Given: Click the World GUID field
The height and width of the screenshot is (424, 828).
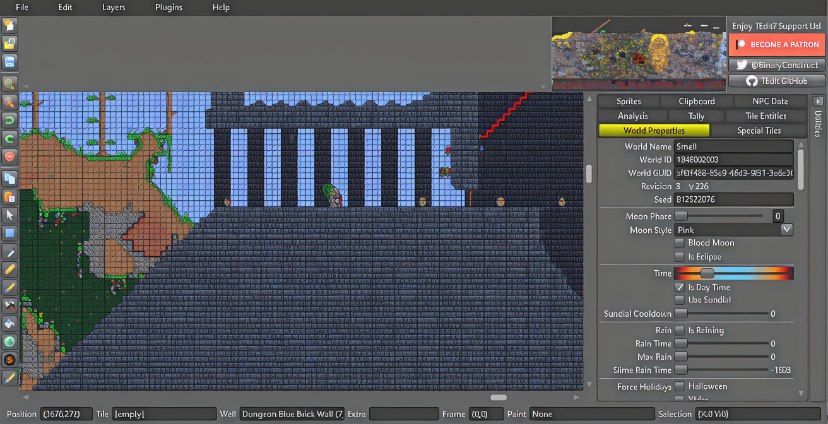Looking at the screenshot, I should pos(734,173).
